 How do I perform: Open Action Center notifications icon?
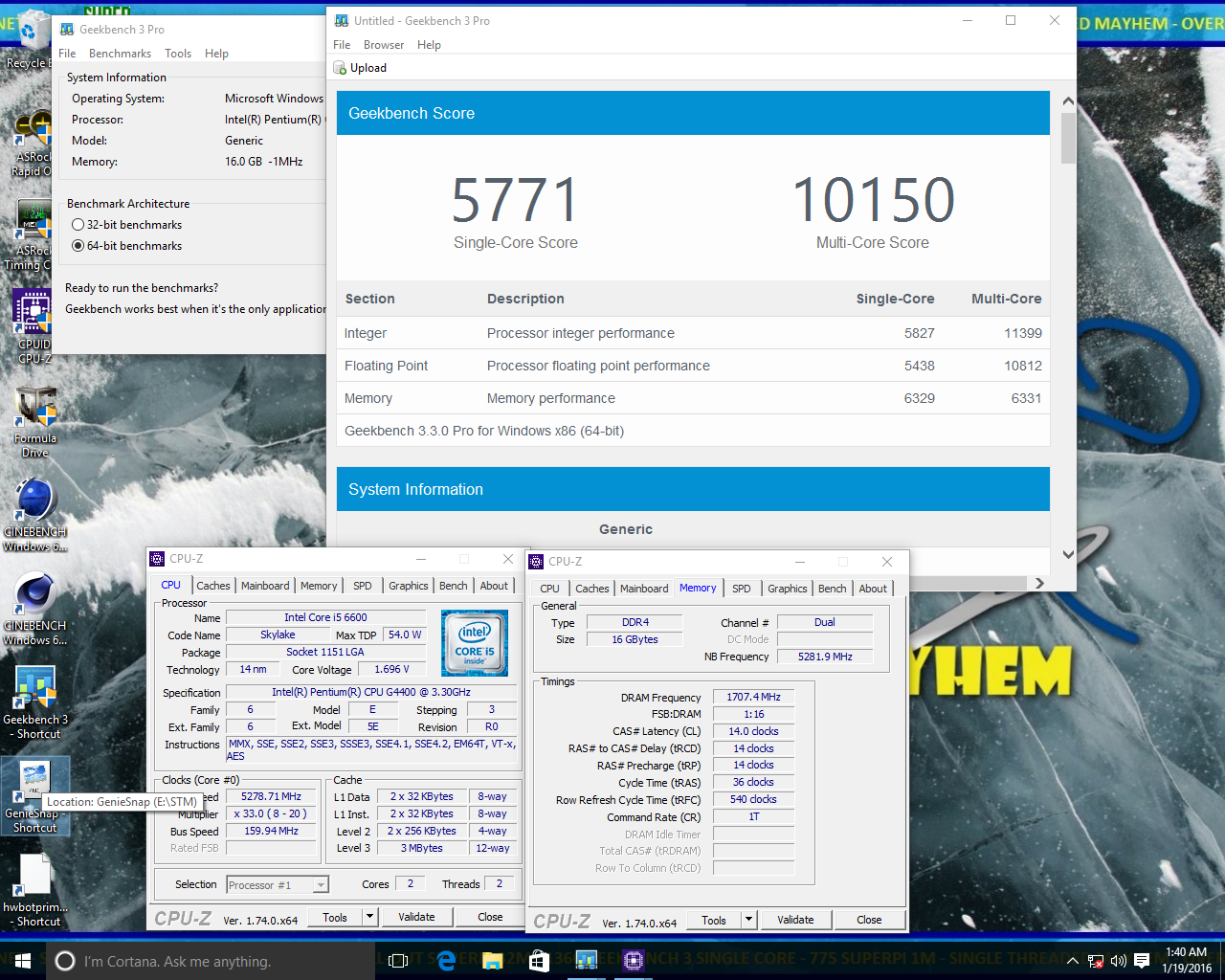1142,961
